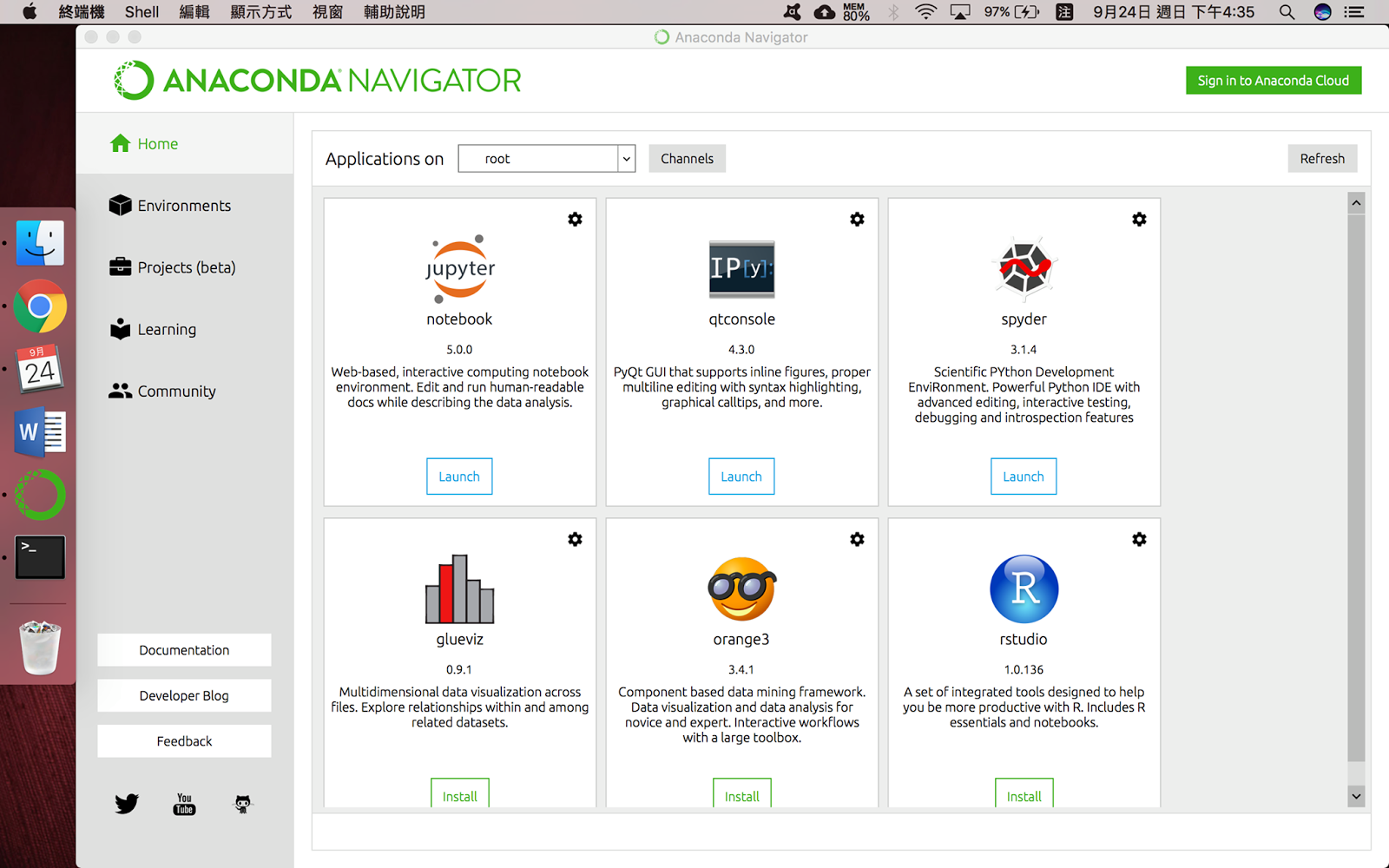
Task: Open the Environments tab
Action: point(184,206)
